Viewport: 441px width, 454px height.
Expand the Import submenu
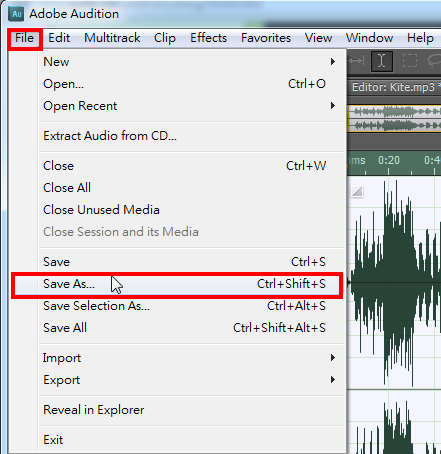point(191,358)
